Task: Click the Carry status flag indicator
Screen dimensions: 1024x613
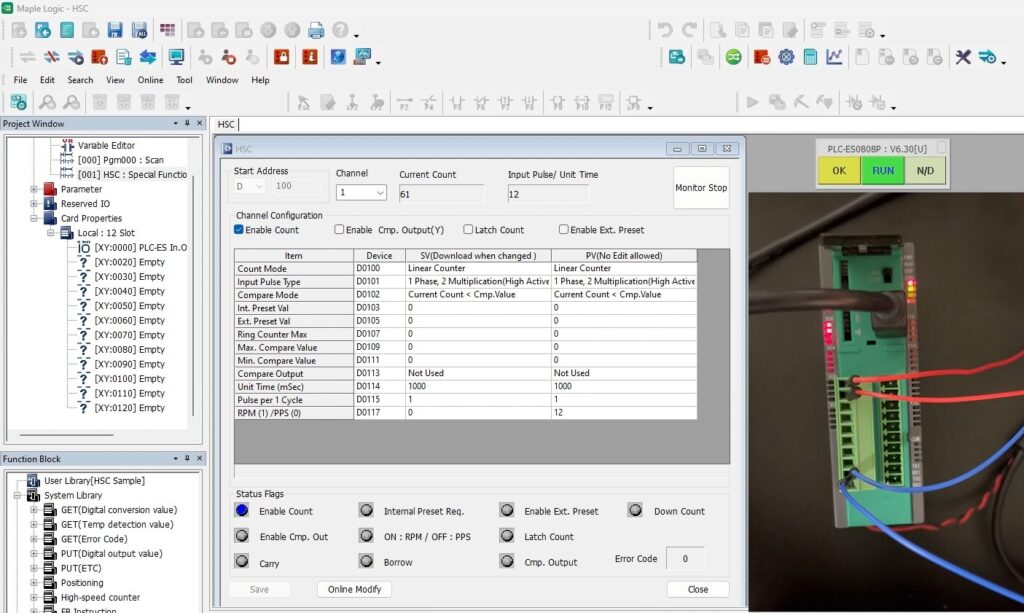Action: click(x=242, y=561)
